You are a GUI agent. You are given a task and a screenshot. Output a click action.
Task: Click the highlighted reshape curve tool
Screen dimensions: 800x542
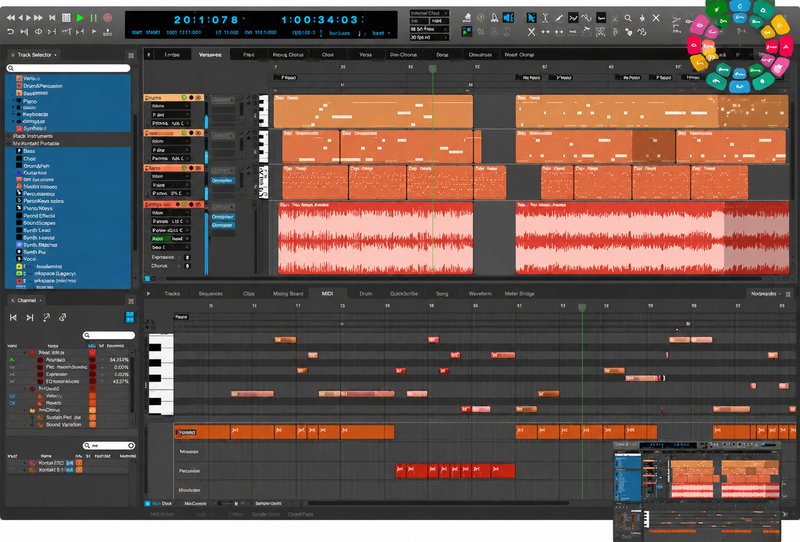(x=573, y=18)
